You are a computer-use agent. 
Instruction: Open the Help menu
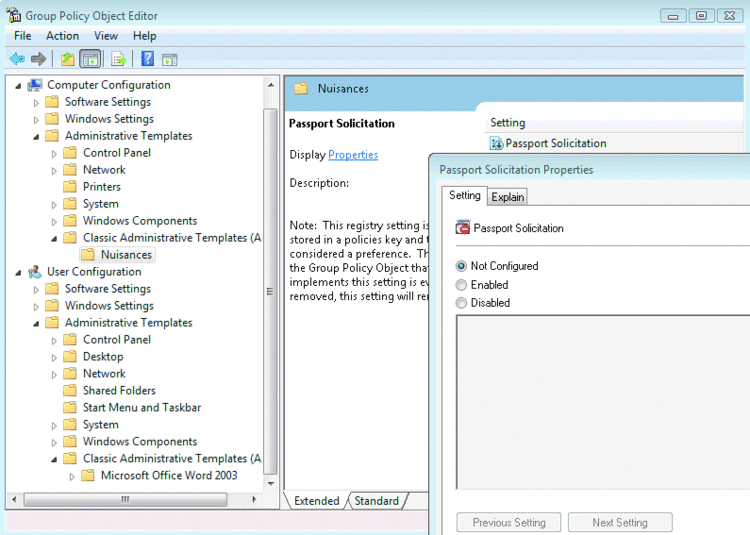[144, 36]
